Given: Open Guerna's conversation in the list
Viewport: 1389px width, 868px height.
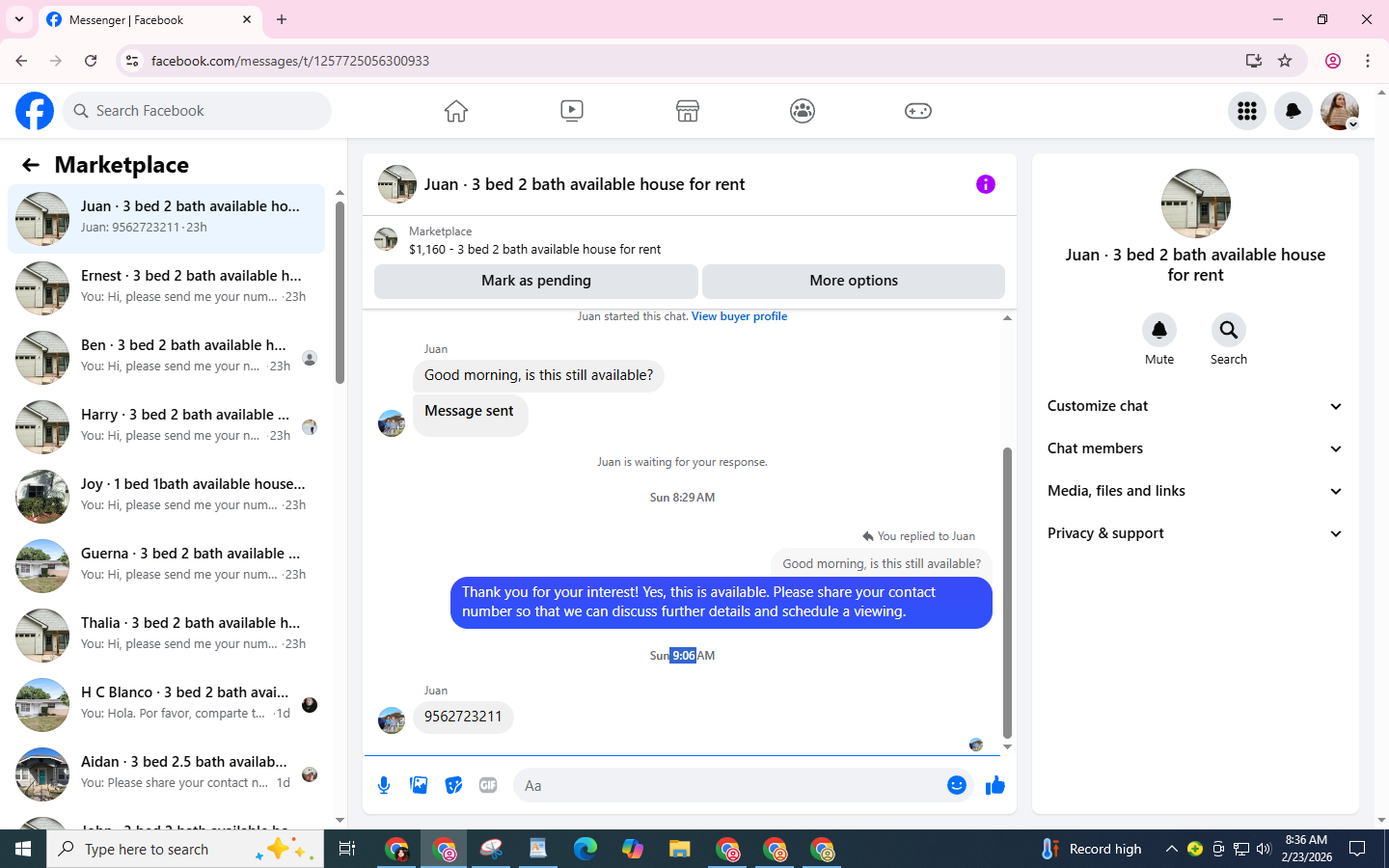Looking at the screenshot, I should click(x=166, y=566).
